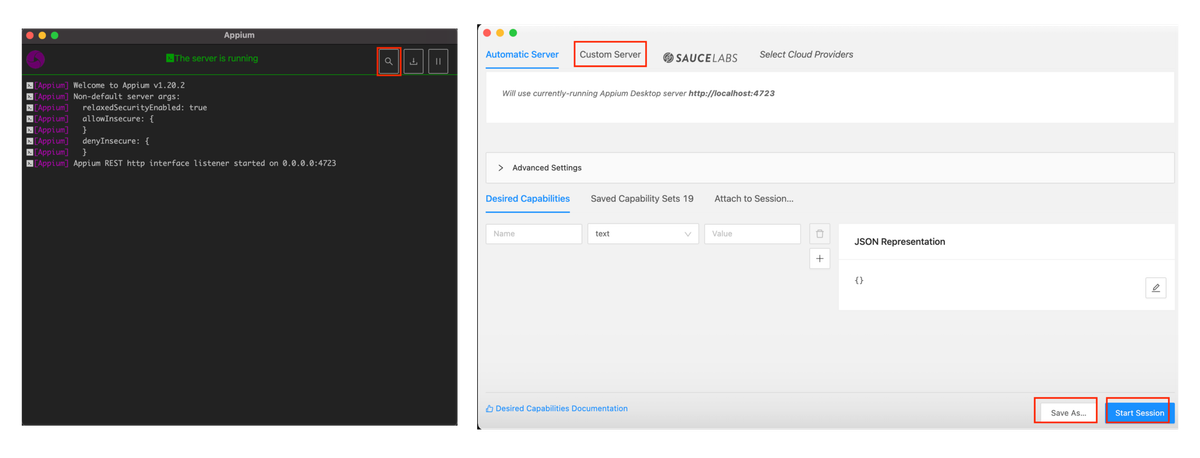Click the localhost:4723 server address text
The image size is (1200, 458).
[731, 93]
